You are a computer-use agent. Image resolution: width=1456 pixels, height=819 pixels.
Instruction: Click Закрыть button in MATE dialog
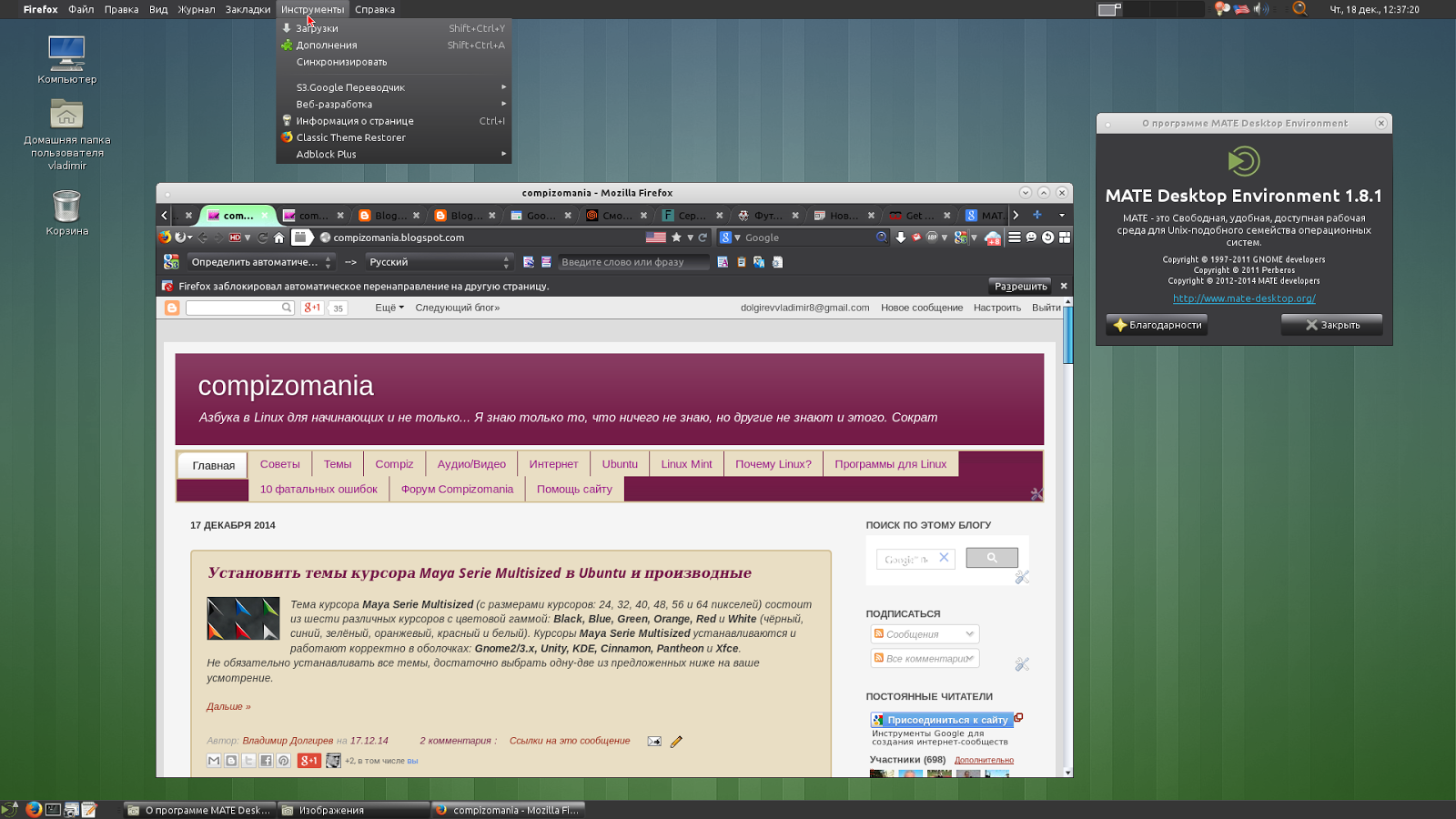point(1332,325)
